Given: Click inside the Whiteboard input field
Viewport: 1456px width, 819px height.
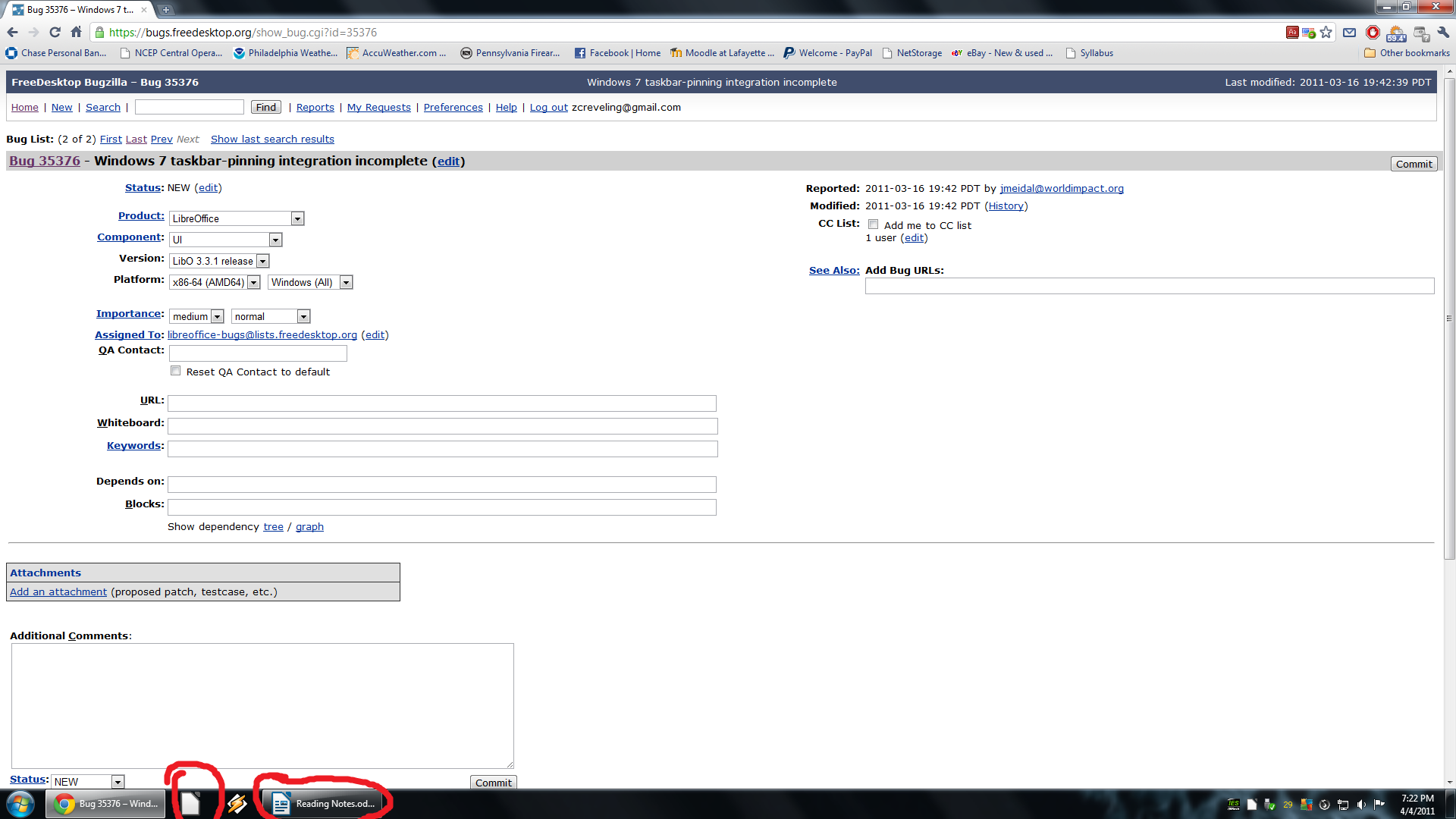Looking at the screenshot, I should pyautogui.click(x=442, y=426).
